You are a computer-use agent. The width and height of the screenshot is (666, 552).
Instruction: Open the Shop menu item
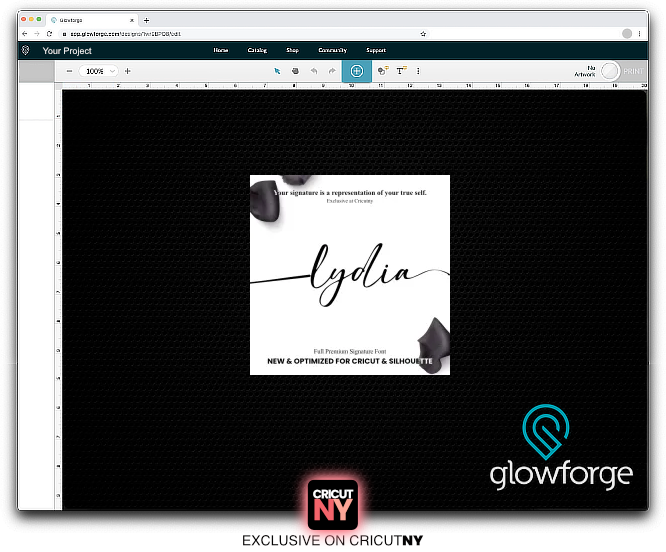pyautogui.click(x=292, y=50)
